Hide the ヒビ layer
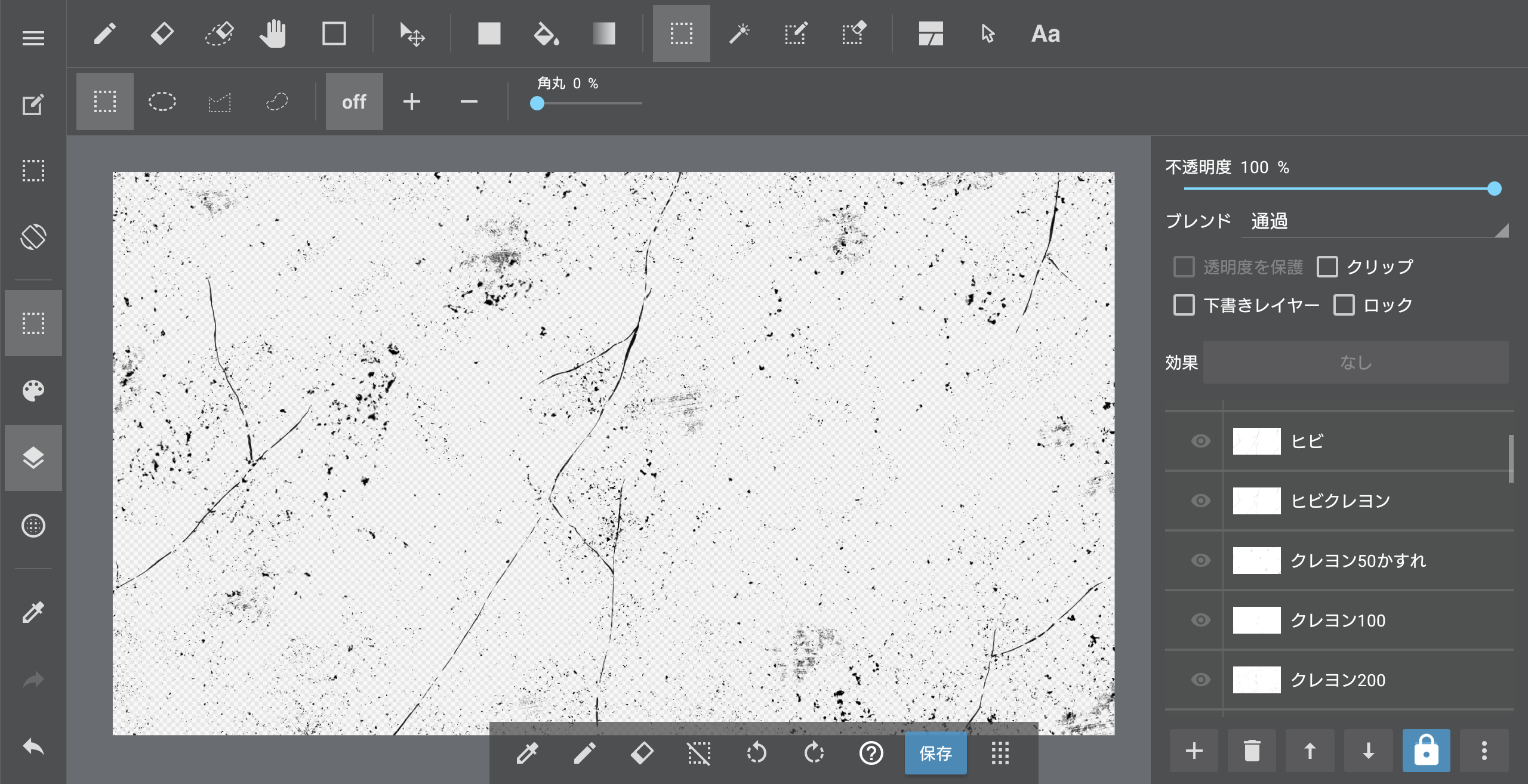The image size is (1528, 784). pos(1200,441)
